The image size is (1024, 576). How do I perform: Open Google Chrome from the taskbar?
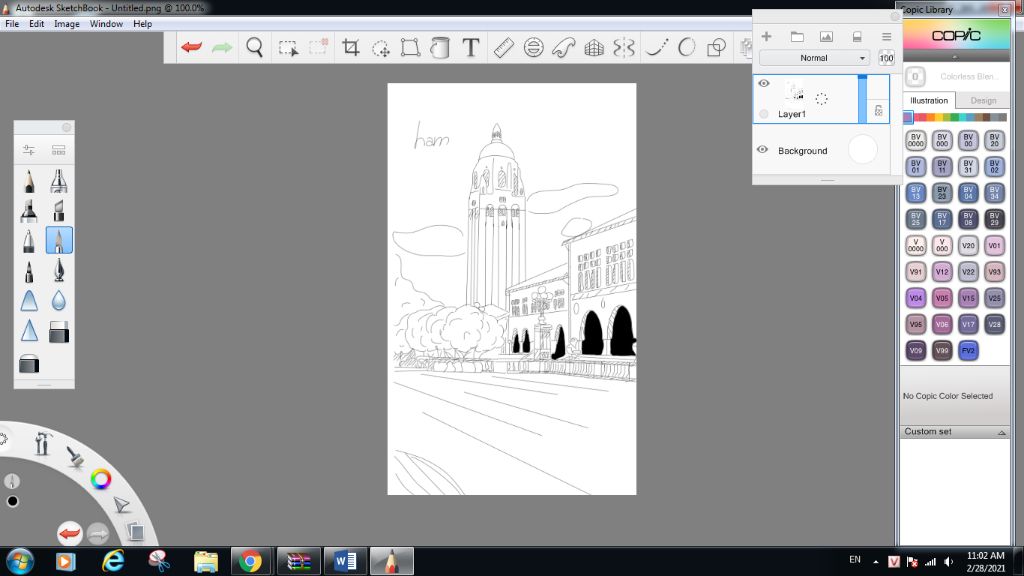pos(249,561)
